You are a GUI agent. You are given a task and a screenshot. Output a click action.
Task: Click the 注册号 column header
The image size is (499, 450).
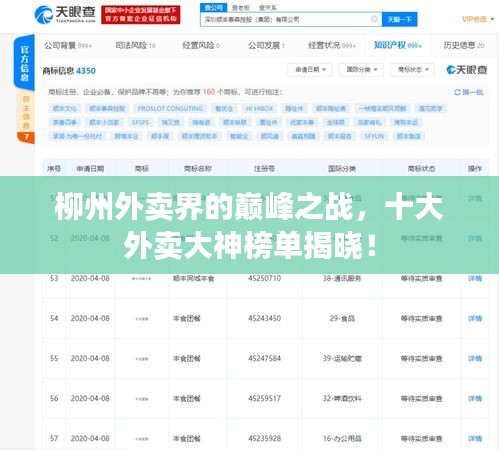tap(264, 169)
